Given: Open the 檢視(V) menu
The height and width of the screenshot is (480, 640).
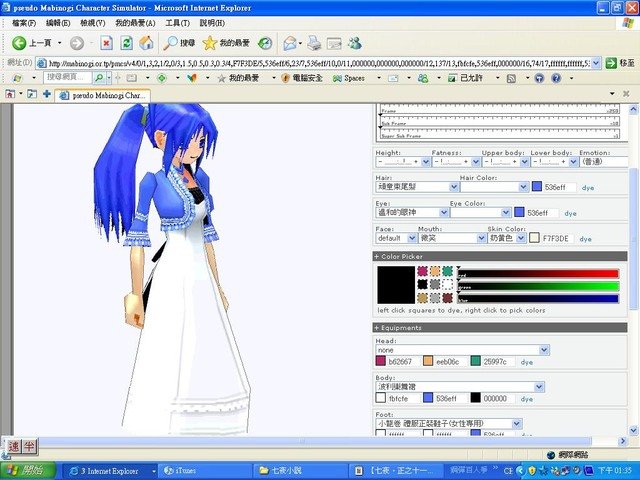Looking at the screenshot, I should point(93,23).
